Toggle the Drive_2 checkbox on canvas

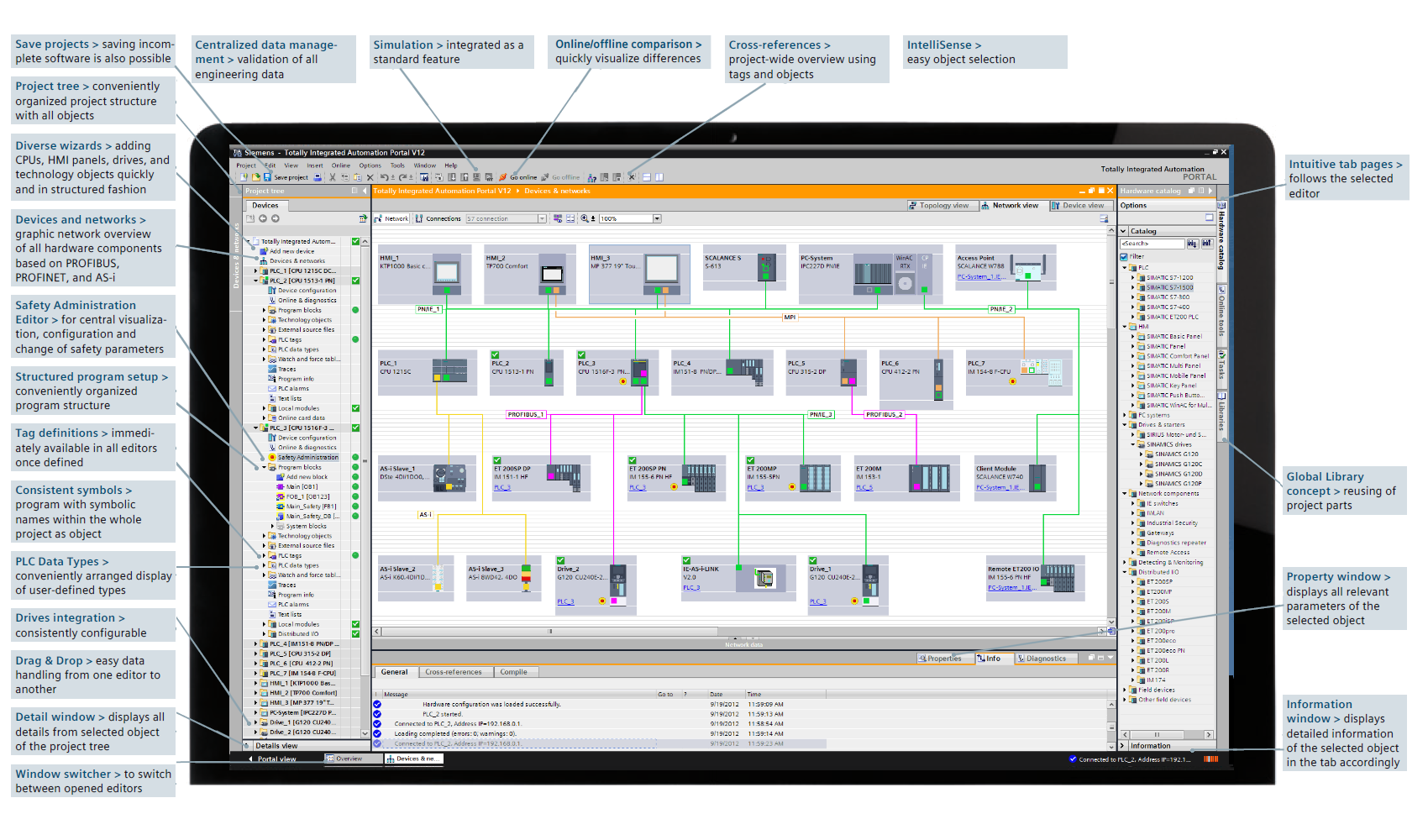(561, 560)
